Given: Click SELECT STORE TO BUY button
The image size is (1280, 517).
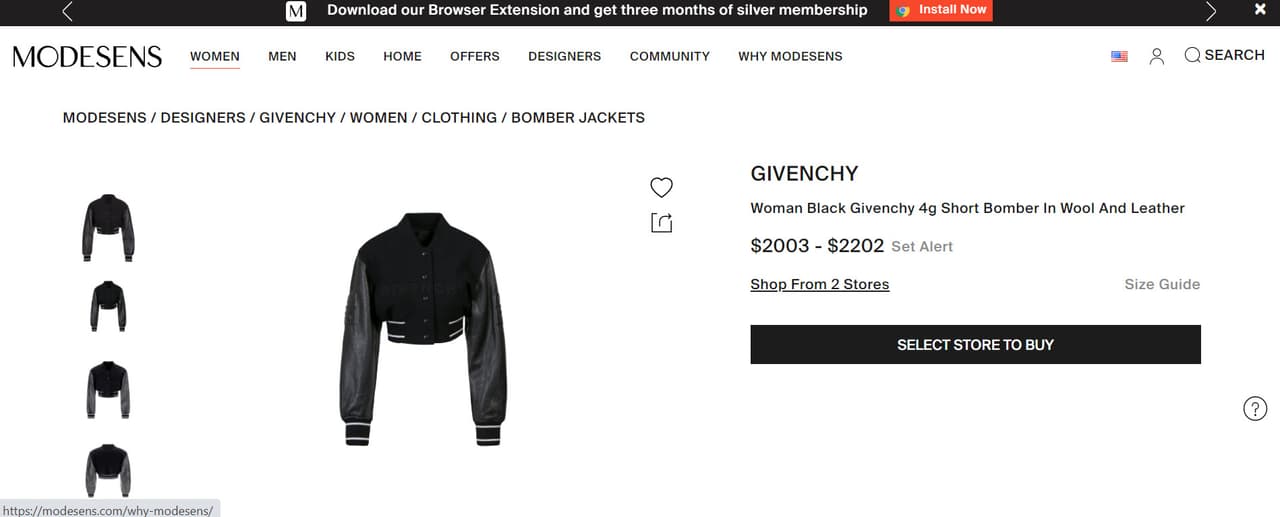Looking at the screenshot, I should pyautogui.click(x=975, y=344).
